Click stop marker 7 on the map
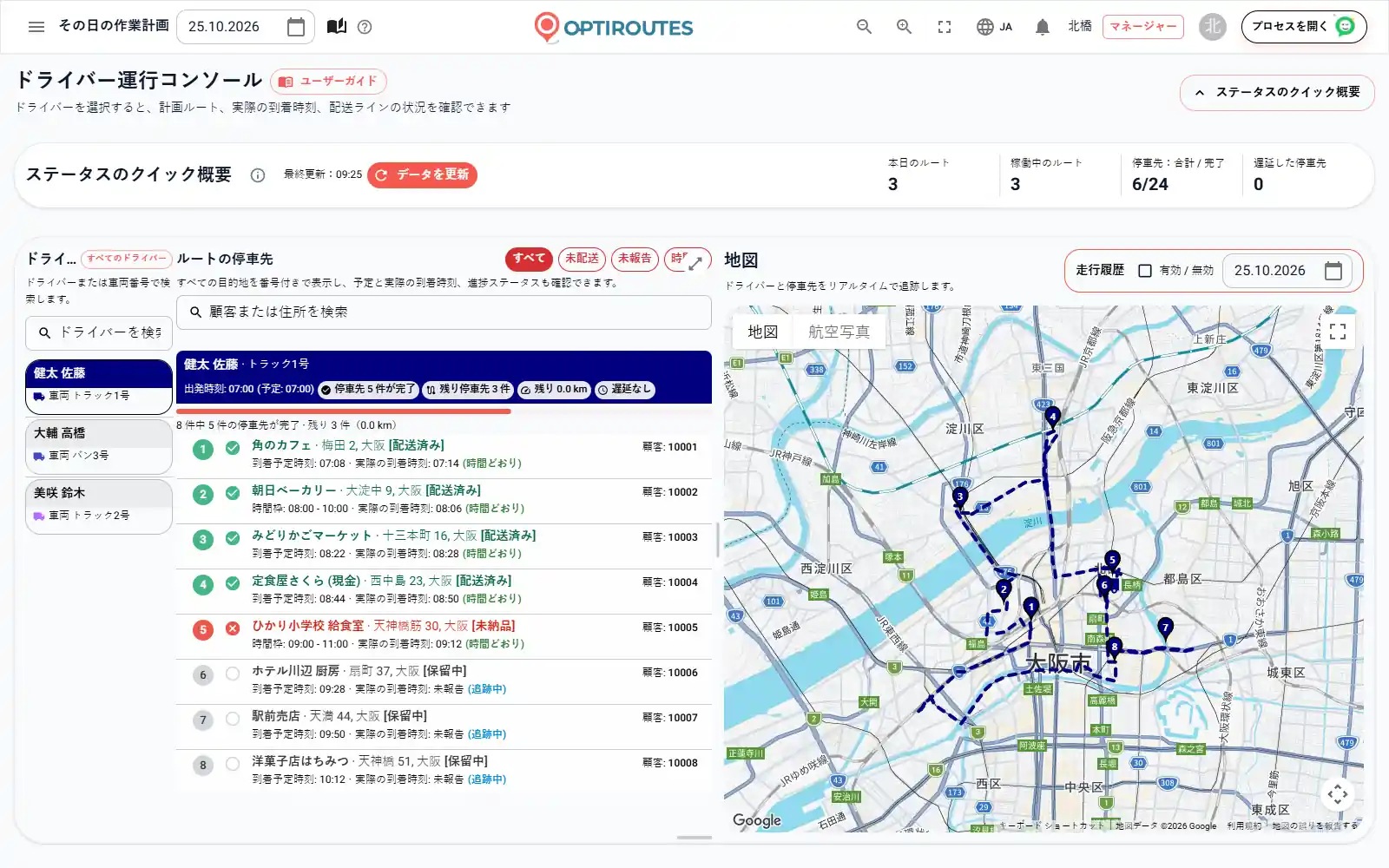This screenshot has height=868, width=1389. click(1165, 628)
